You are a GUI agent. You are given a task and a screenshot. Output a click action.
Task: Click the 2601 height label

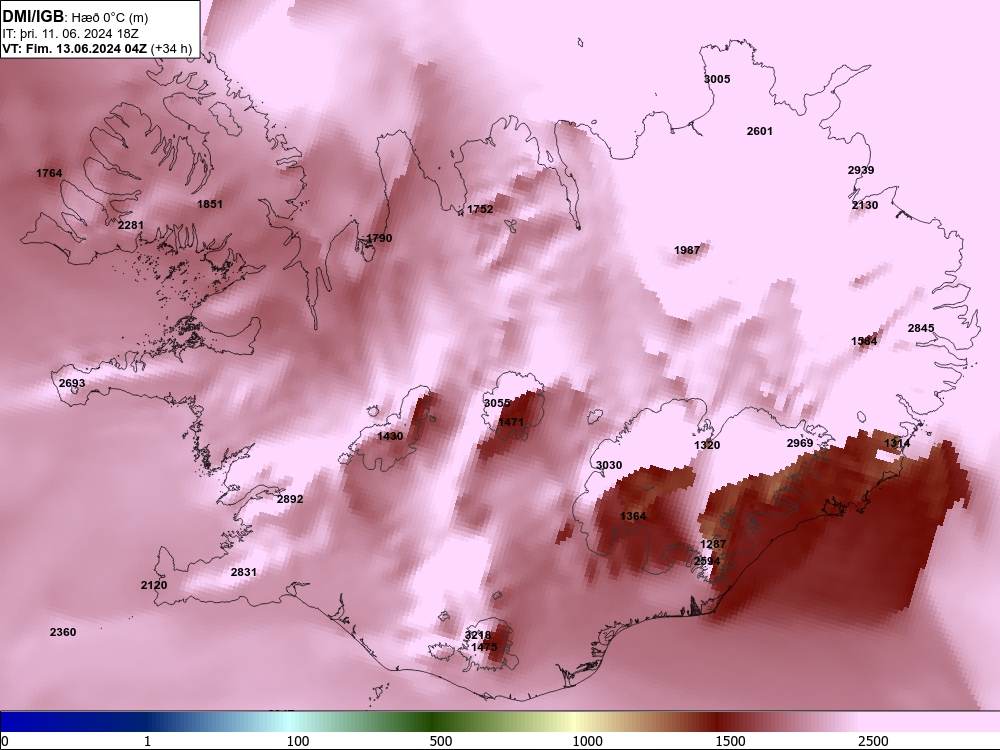760,131
